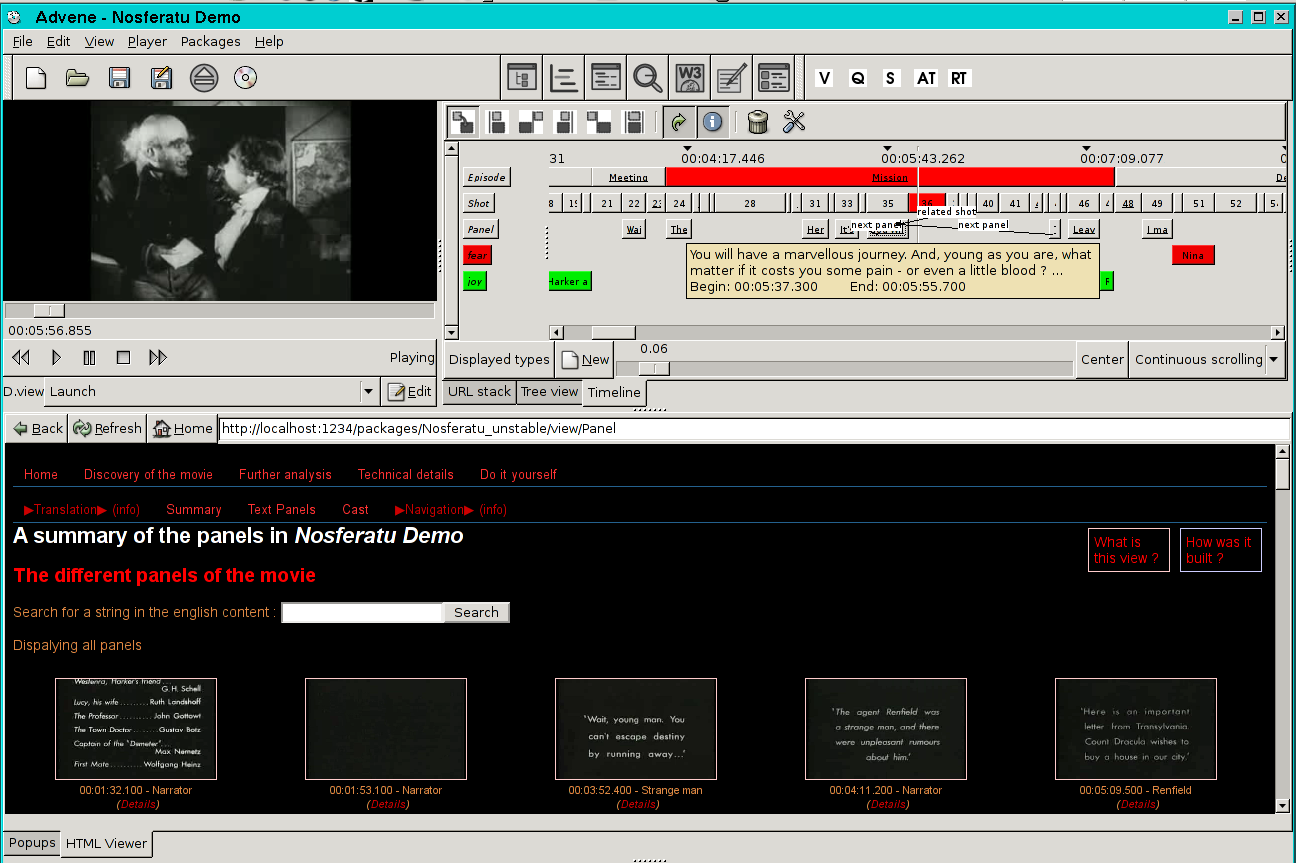Switch to the Tree view tab
The width and height of the screenshot is (1296, 863).
[x=549, y=392]
